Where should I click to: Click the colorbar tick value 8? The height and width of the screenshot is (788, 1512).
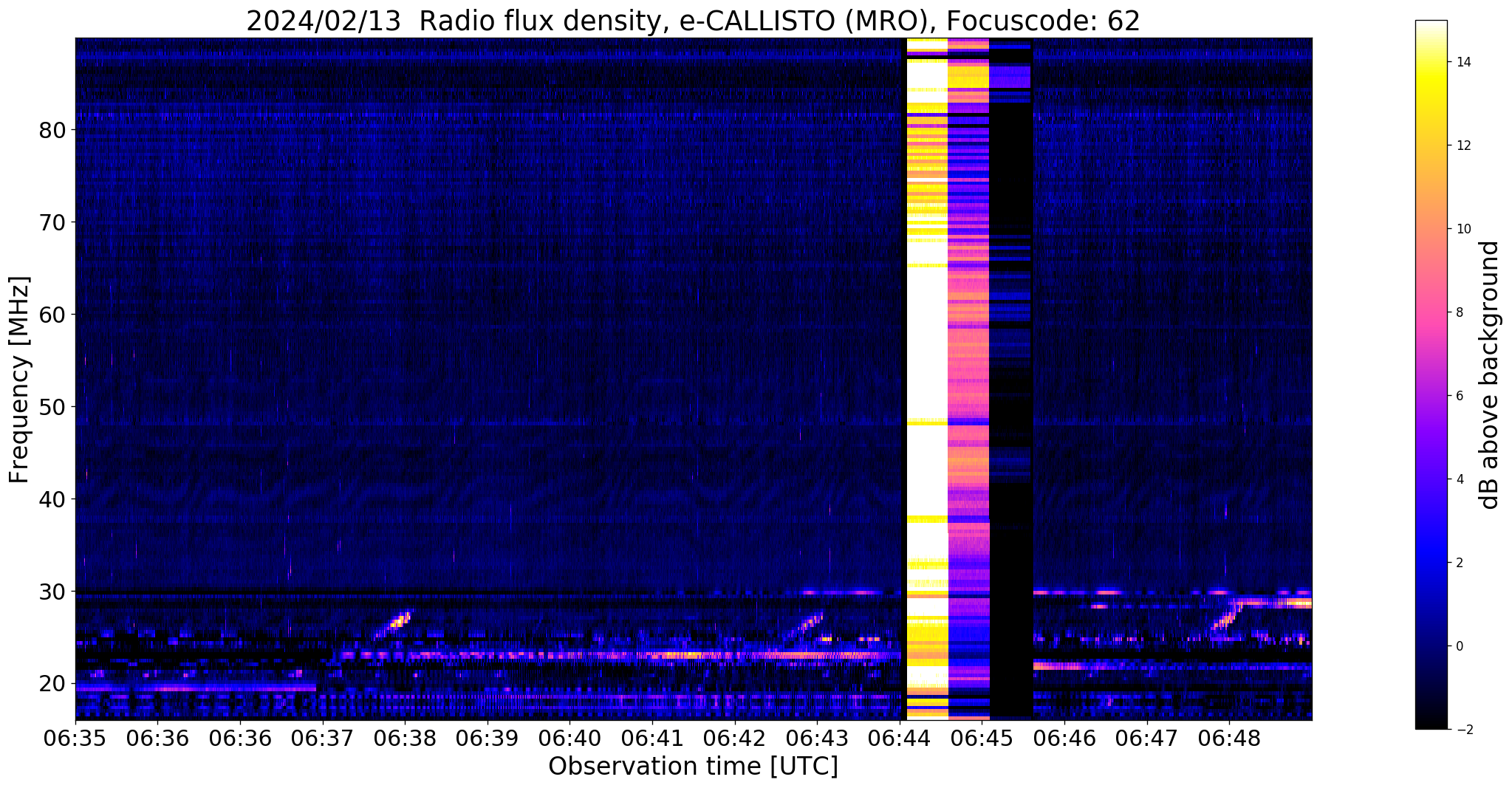click(x=1460, y=312)
